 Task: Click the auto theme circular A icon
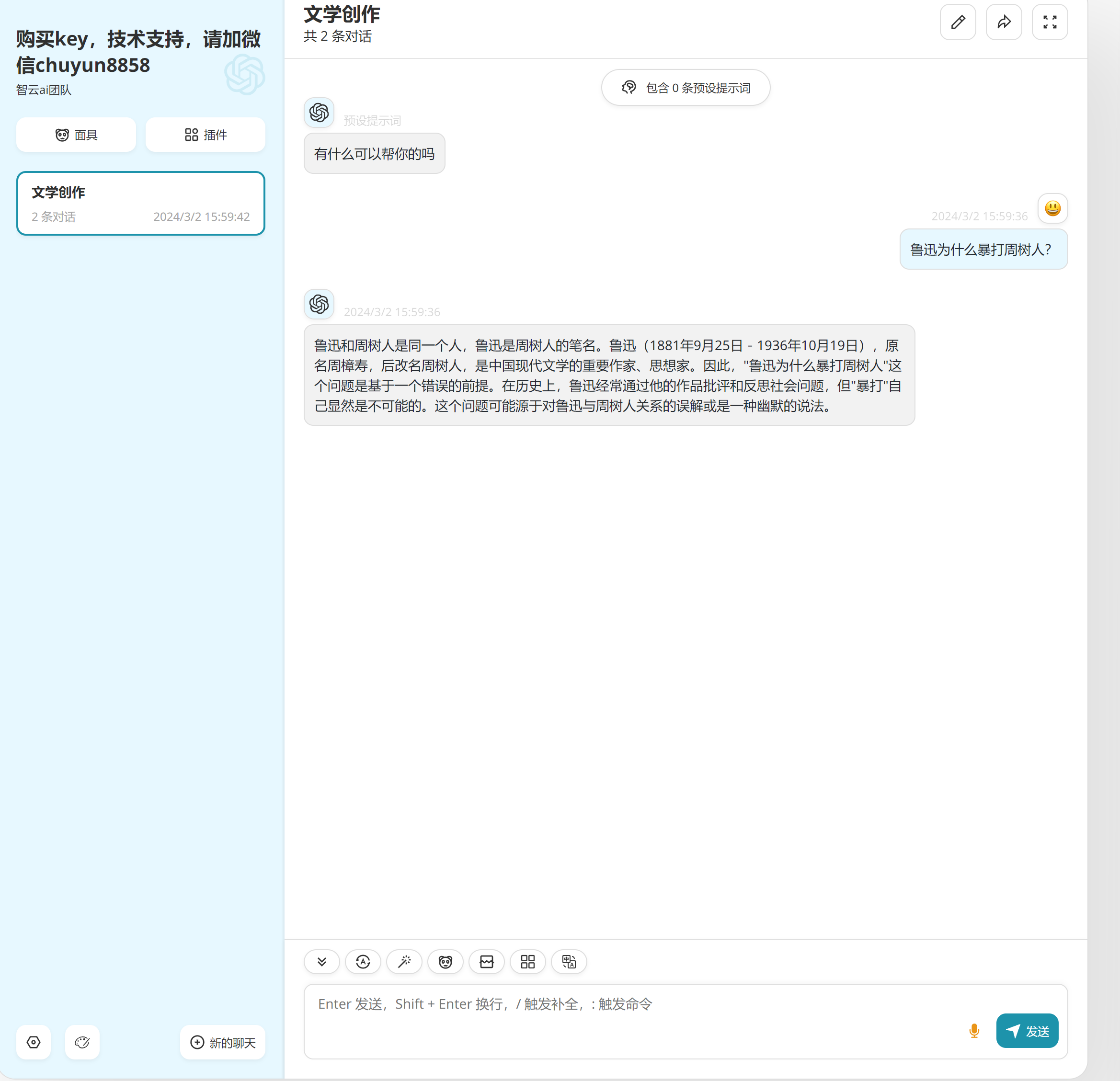[x=363, y=962]
